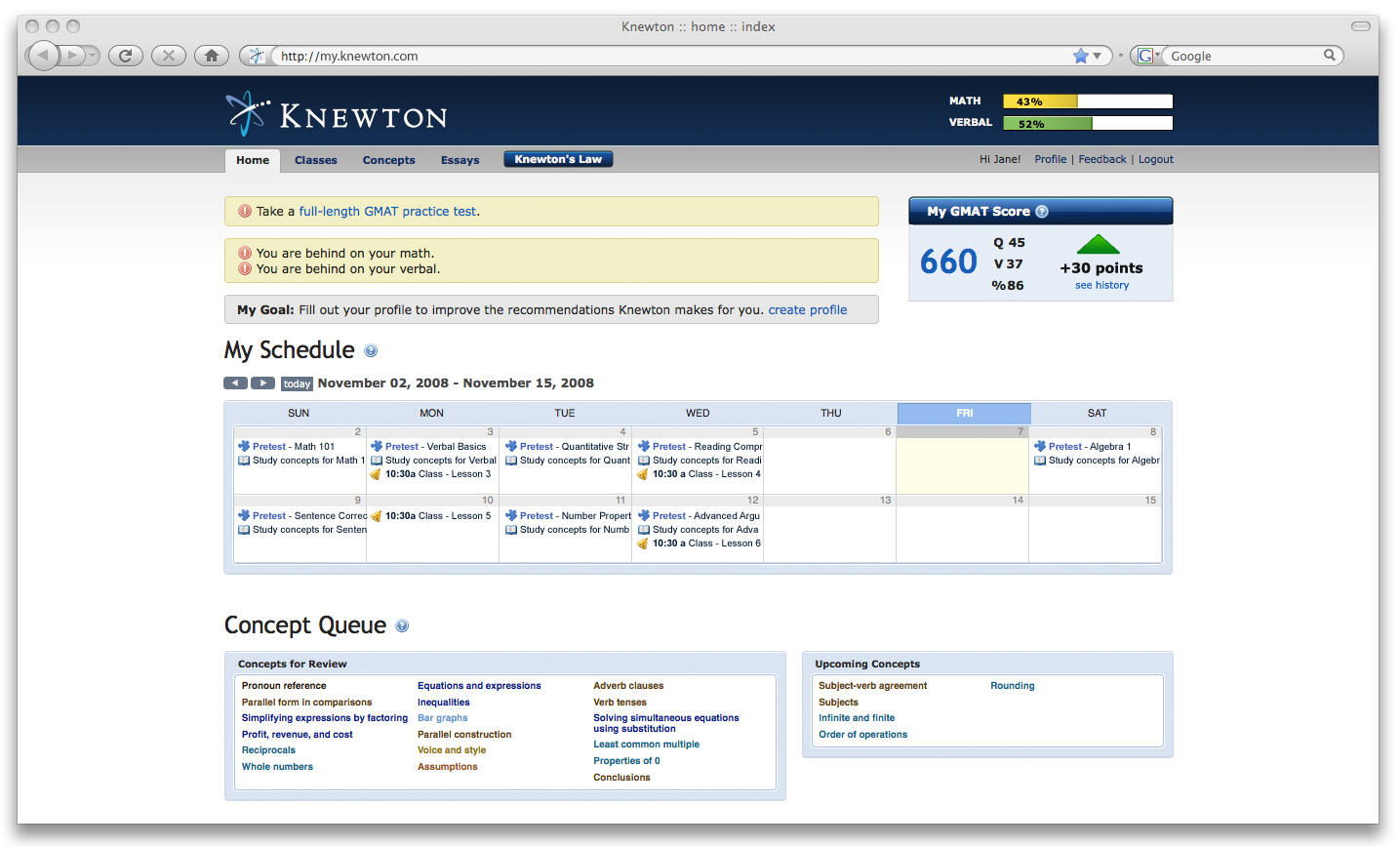Click book icon beside Study concepts for Algebr
Image resolution: width=1400 pixels, height=847 pixels.
1040,461
